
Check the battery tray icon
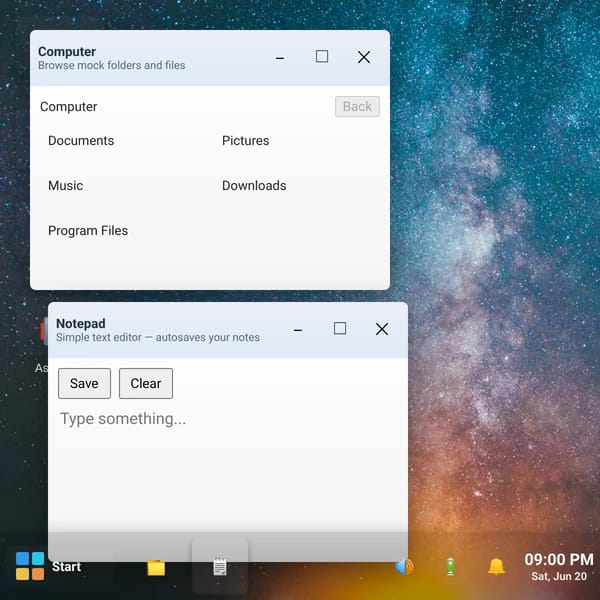[x=450, y=567]
